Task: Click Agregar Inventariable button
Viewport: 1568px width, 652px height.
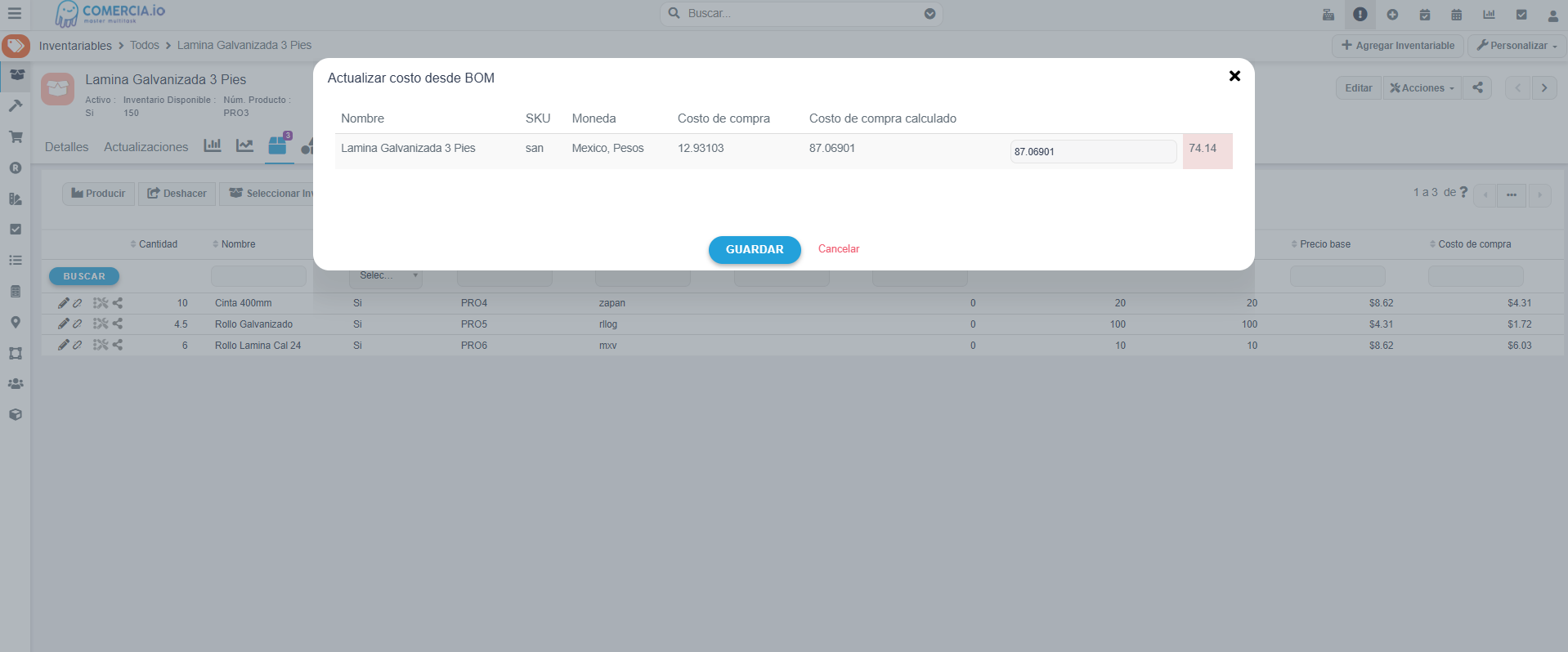Action: pos(1398,46)
